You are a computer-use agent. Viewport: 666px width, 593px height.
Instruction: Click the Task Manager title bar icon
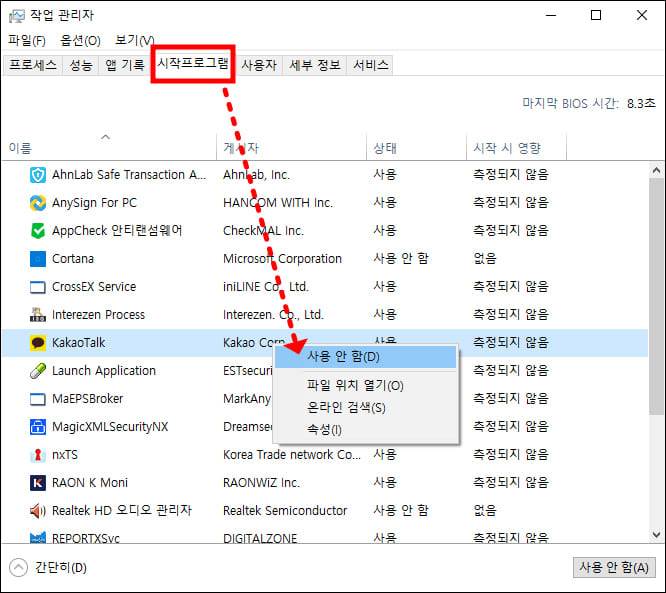point(17,16)
